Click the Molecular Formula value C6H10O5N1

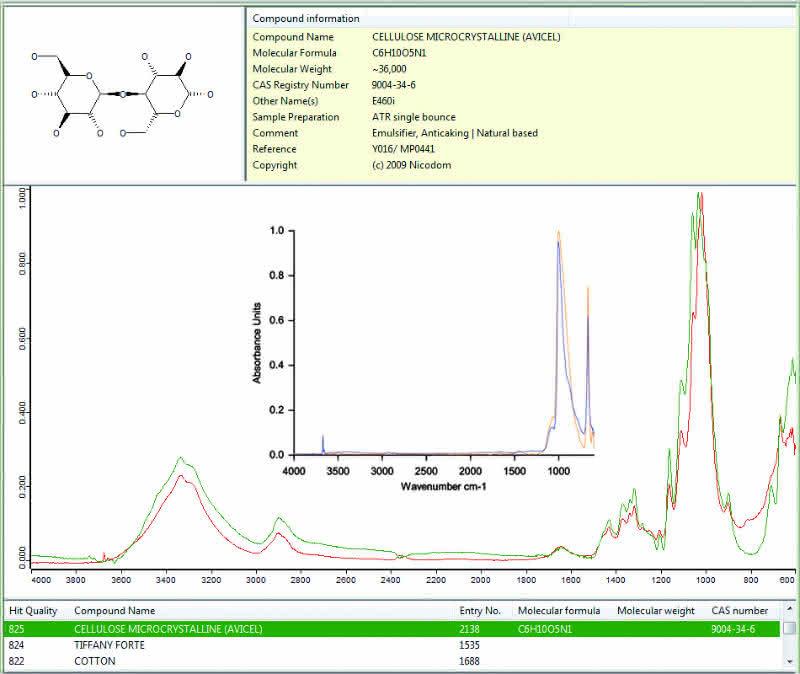(399, 53)
